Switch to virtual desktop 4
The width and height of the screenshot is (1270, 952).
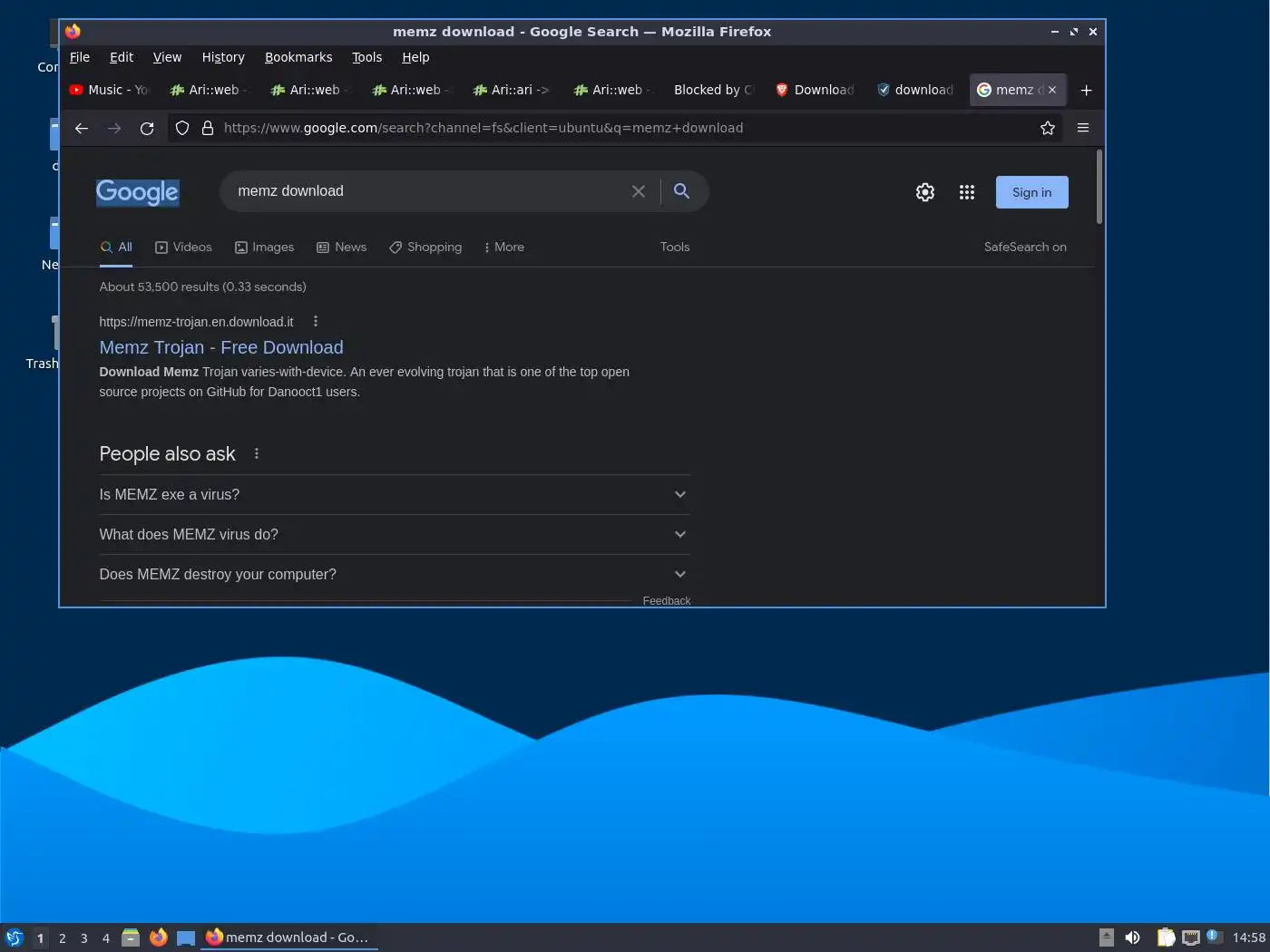coord(106,937)
